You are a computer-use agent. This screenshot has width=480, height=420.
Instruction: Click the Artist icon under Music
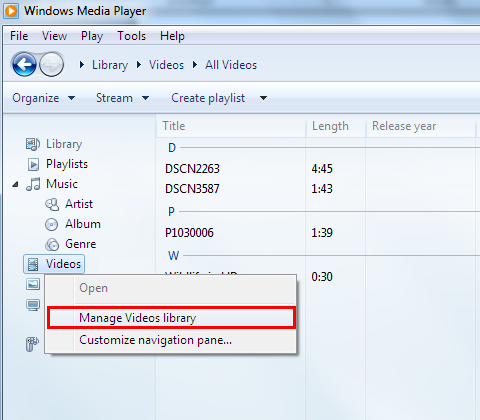coord(52,204)
